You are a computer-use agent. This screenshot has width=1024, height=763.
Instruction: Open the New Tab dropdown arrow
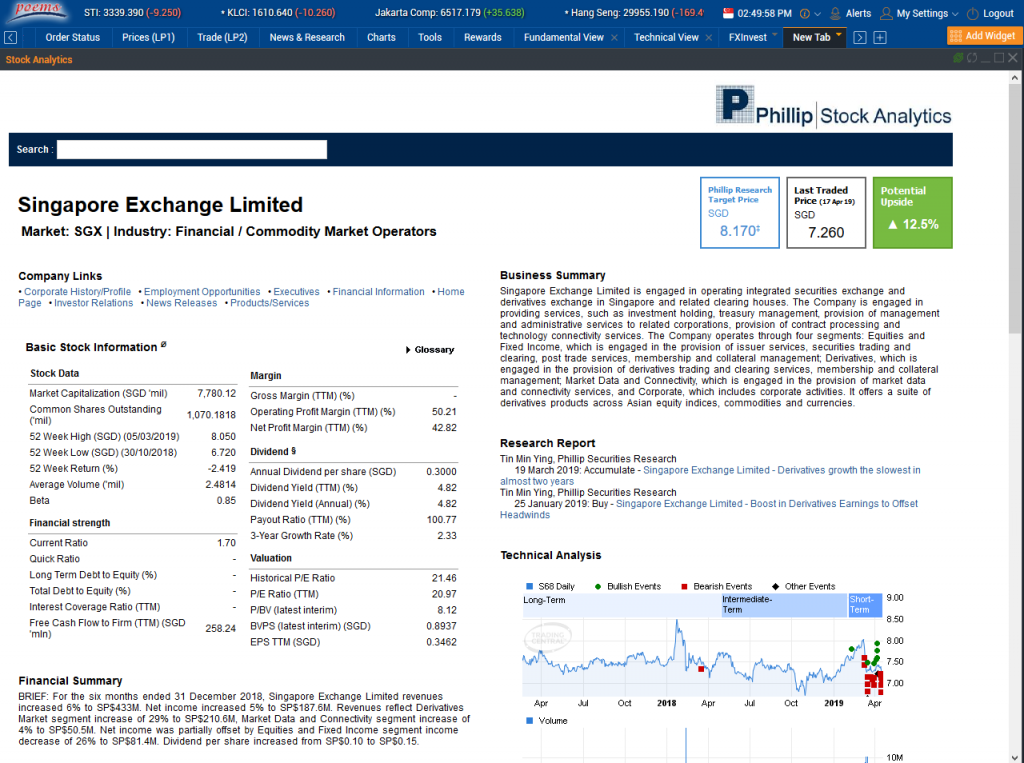pos(839,34)
